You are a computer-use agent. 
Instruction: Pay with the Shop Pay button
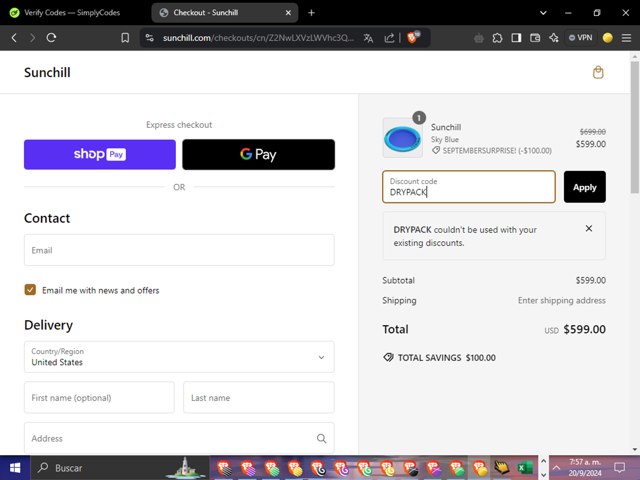(x=100, y=154)
